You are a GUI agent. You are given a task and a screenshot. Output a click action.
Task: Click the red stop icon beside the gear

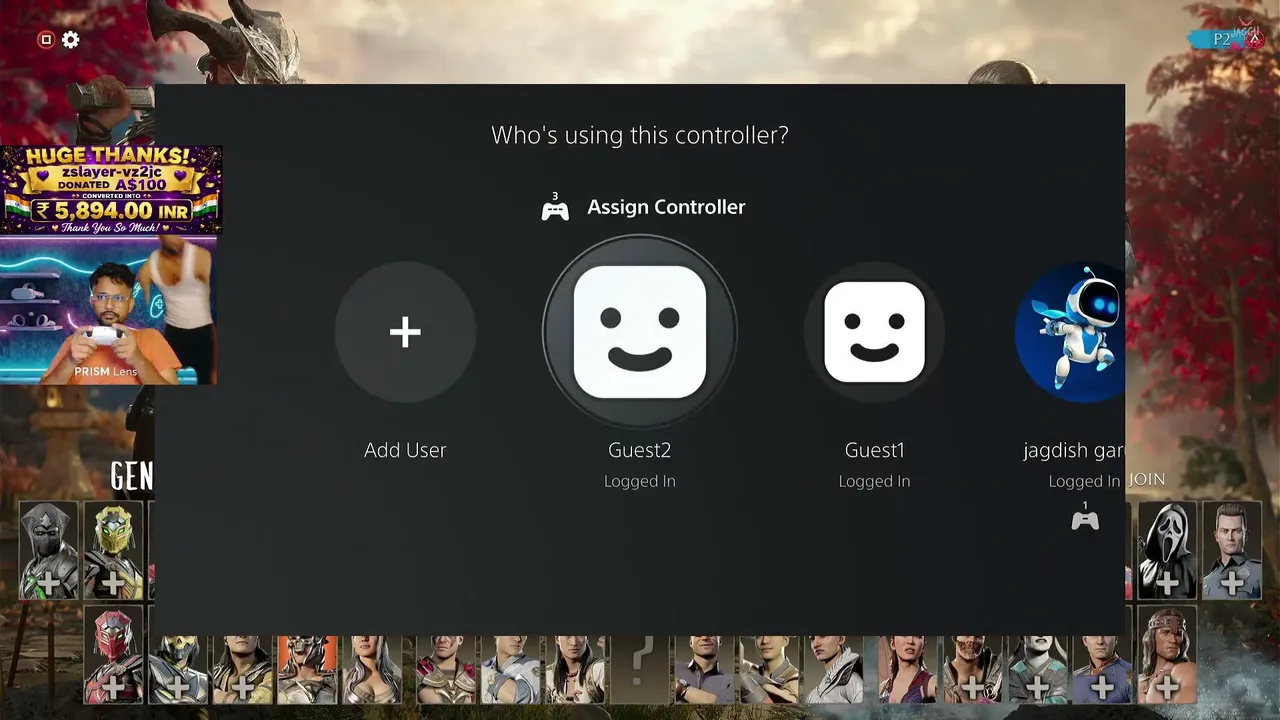tap(45, 40)
